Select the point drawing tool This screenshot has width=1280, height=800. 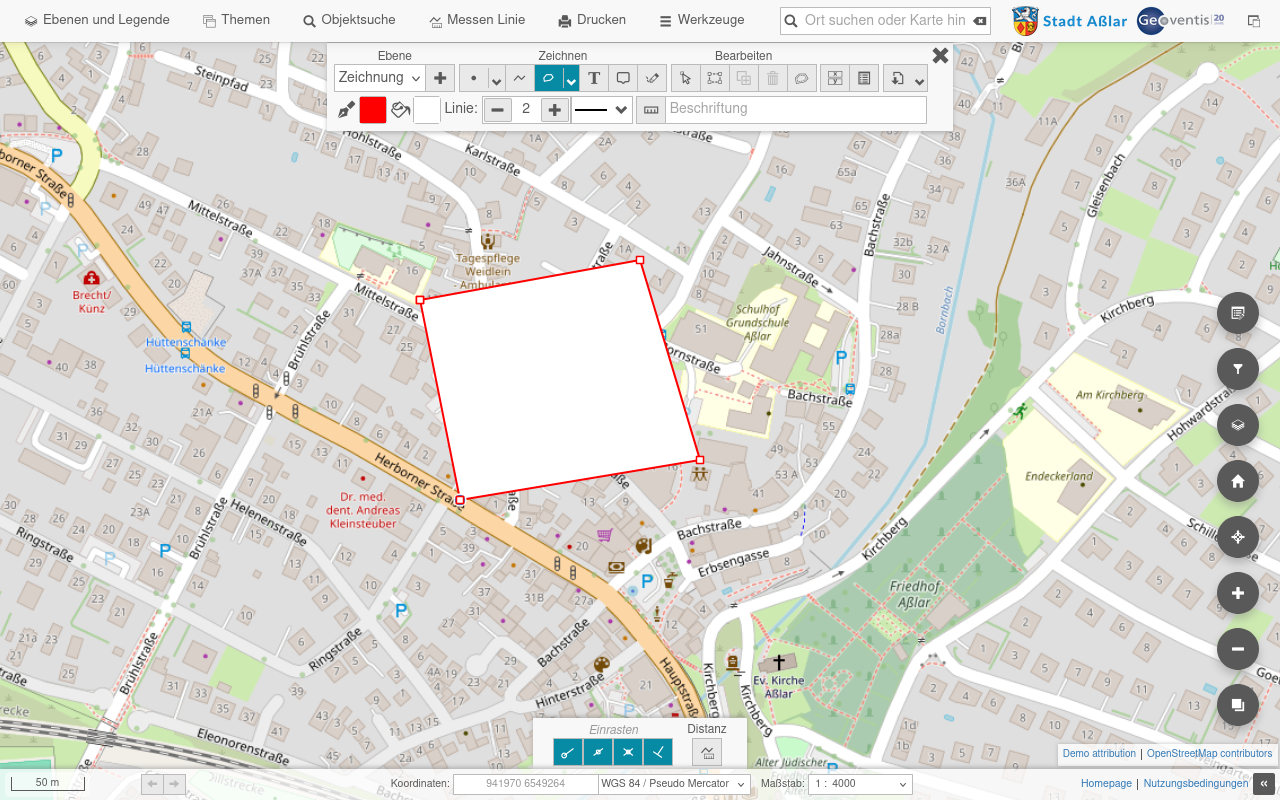tap(473, 78)
